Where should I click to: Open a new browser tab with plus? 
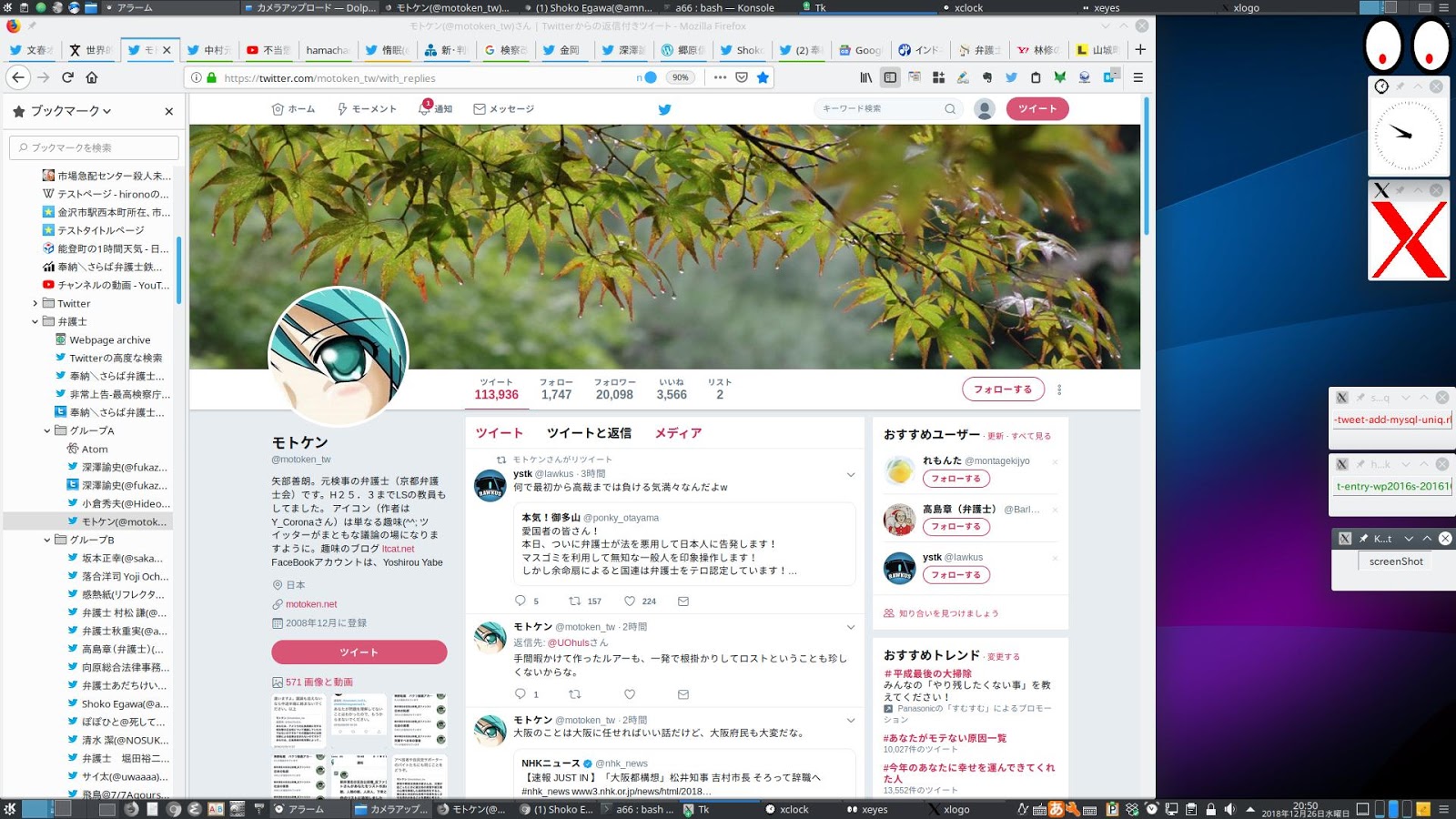(x=1140, y=49)
